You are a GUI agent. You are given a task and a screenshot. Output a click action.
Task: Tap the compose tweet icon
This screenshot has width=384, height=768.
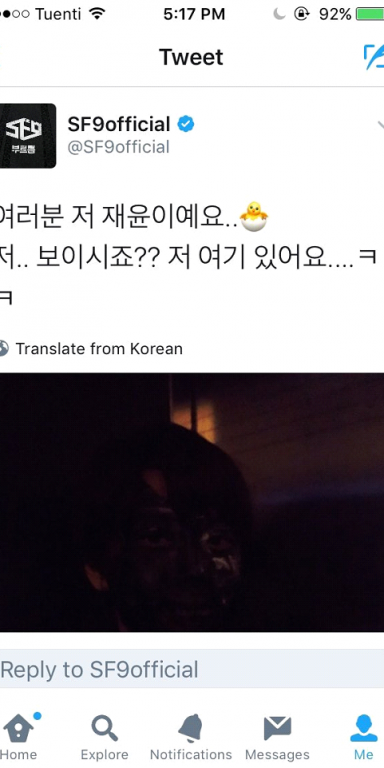click(x=374, y=57)
